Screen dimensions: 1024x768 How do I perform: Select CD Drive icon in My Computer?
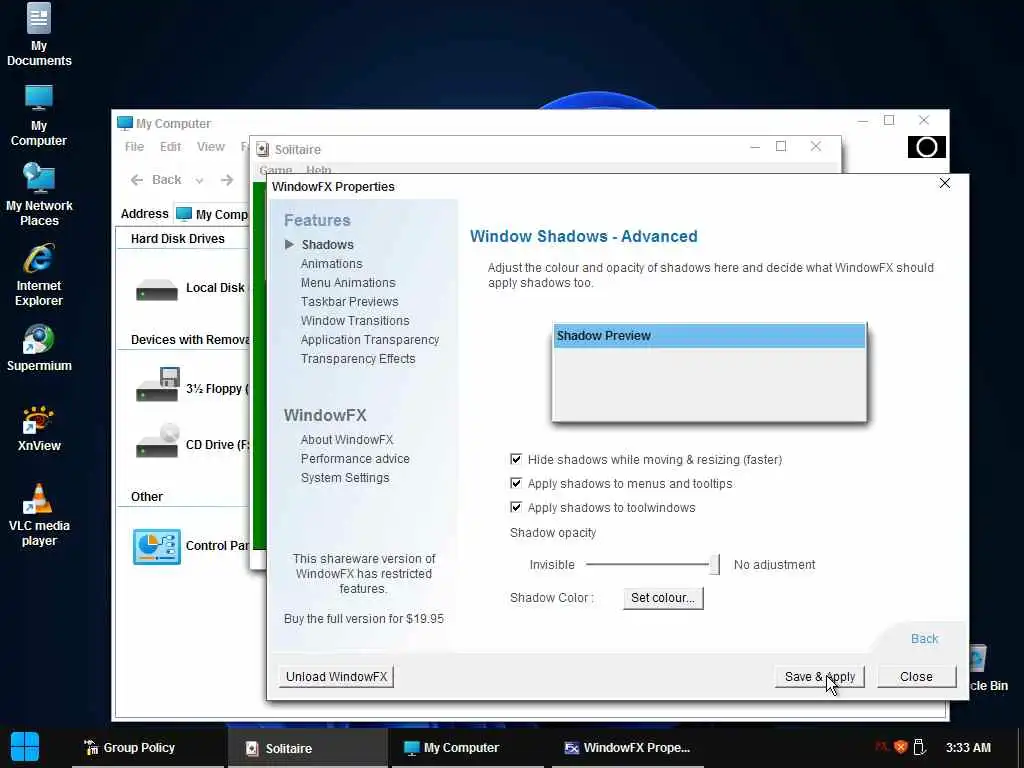click(157, 441)
